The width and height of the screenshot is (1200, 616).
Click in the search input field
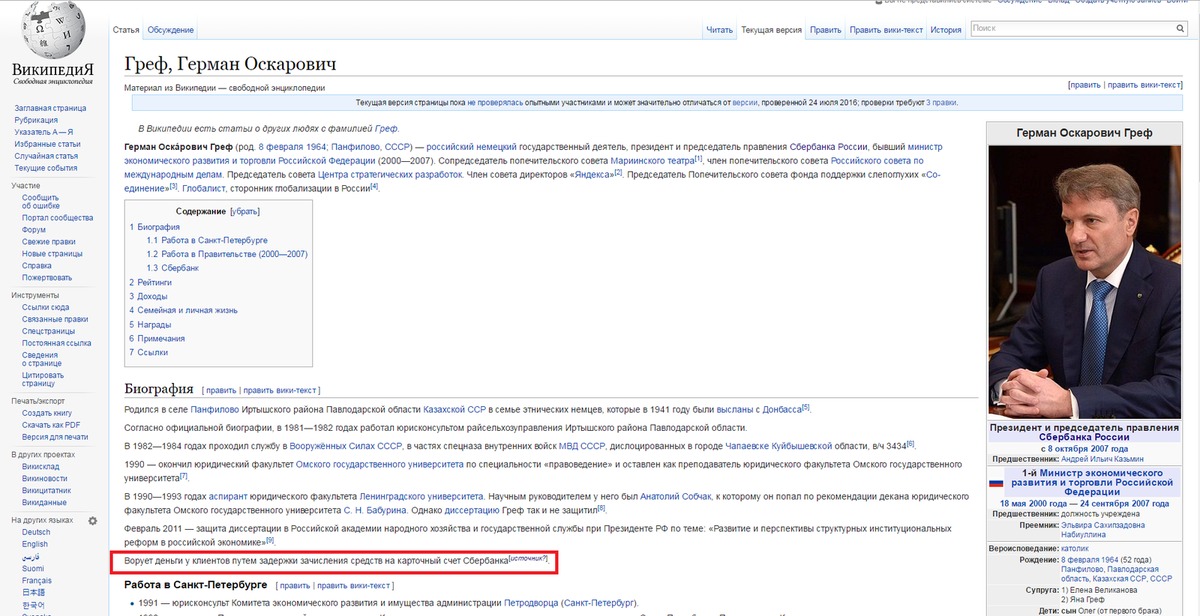click(x=1075, y=28)
